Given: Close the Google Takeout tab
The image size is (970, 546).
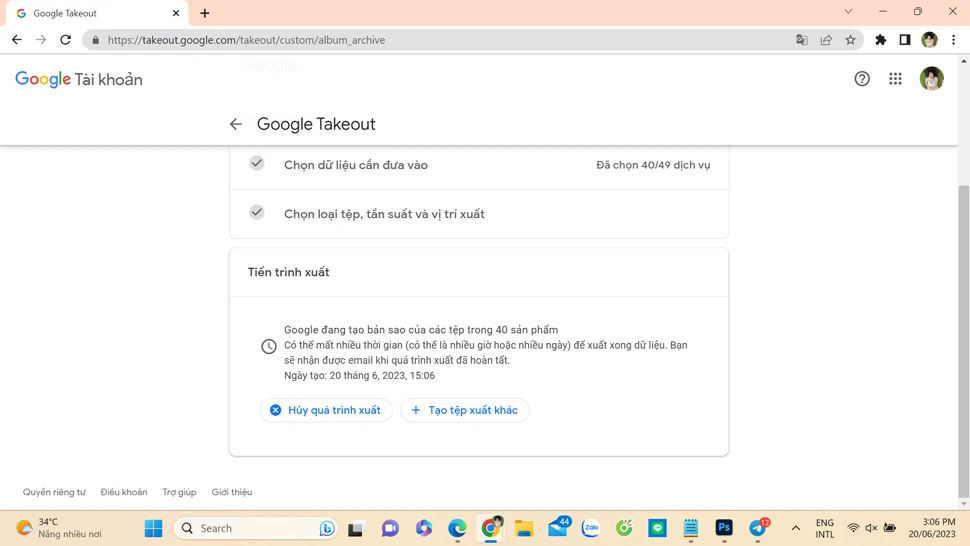Looking at the screenshot, I should click(x=176, y=13).
